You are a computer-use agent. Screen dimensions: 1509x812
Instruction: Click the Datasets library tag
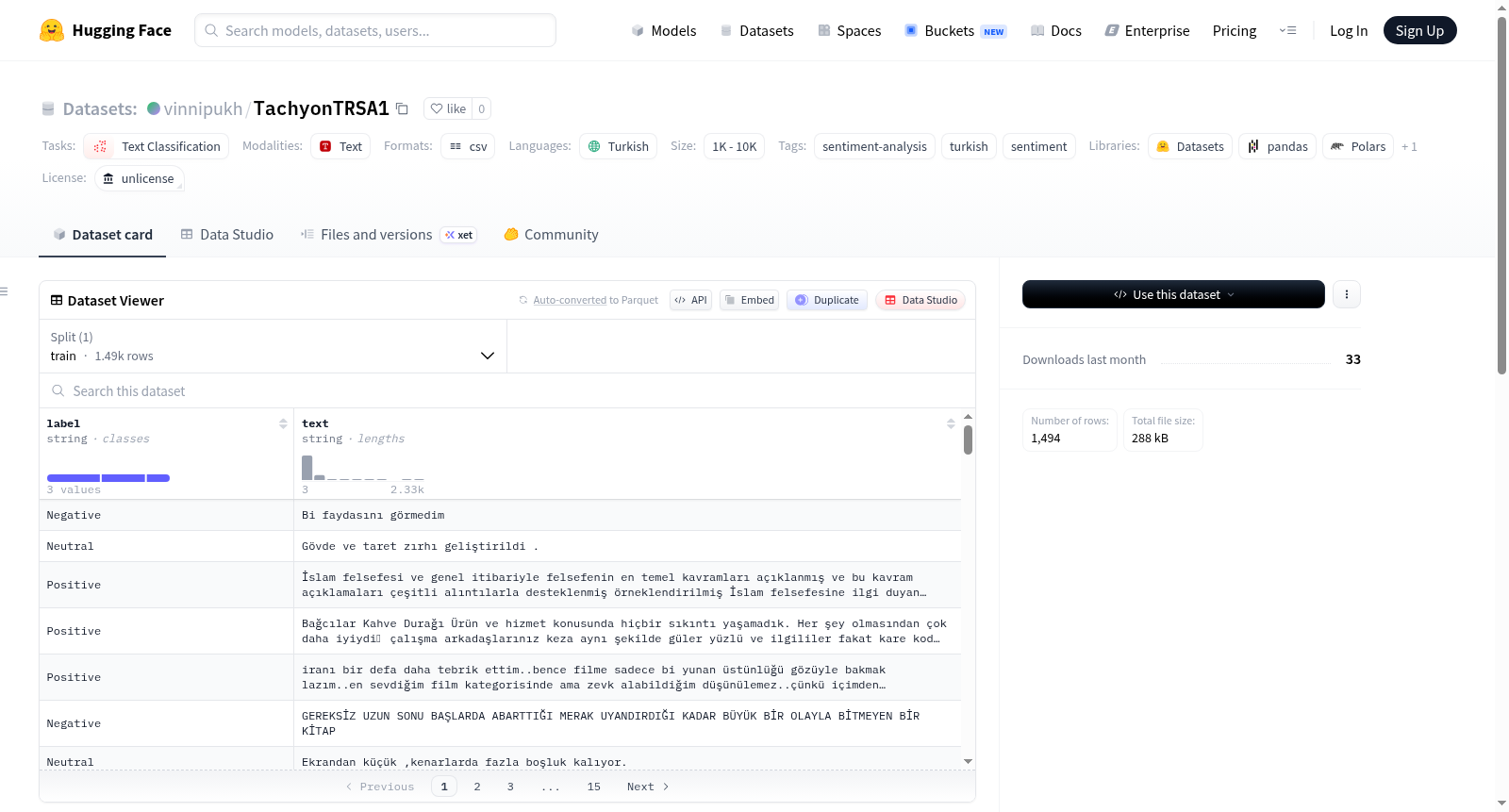(1189, 146)
